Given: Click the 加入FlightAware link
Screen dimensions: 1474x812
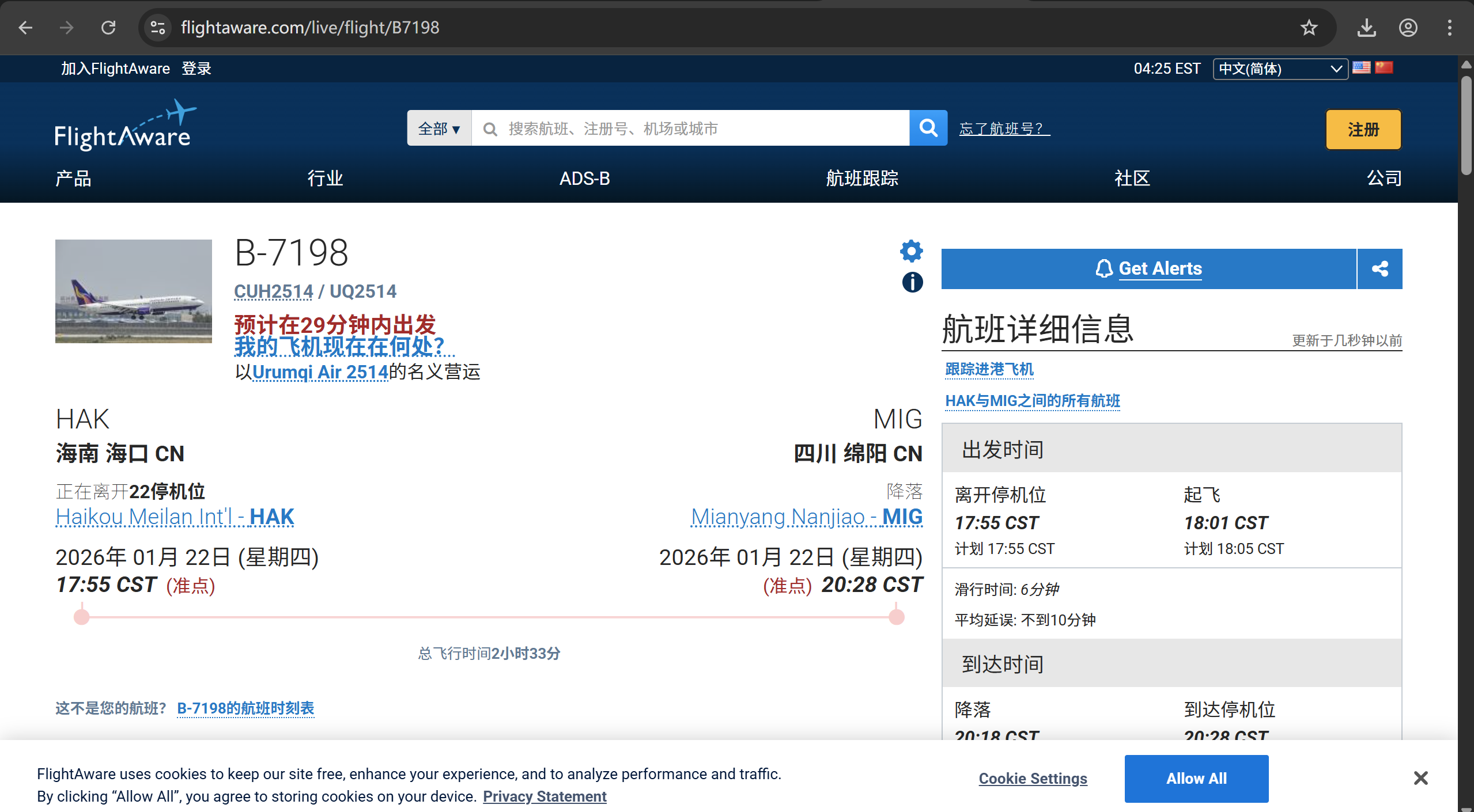Looking at the screenshot, I should tap(115, 69).
